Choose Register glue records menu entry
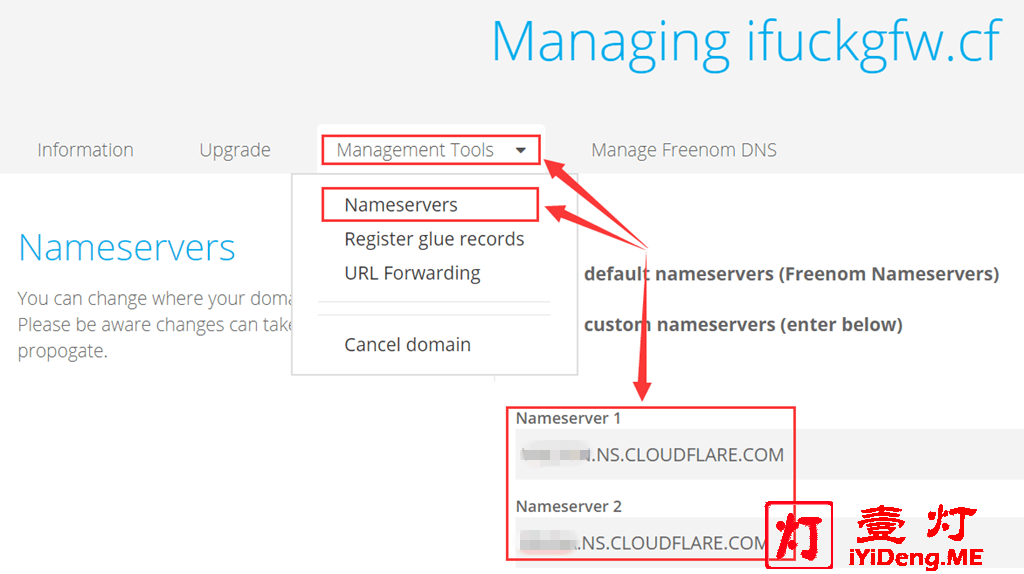This screenshot has height=574, width=1024. click(434, 239)
